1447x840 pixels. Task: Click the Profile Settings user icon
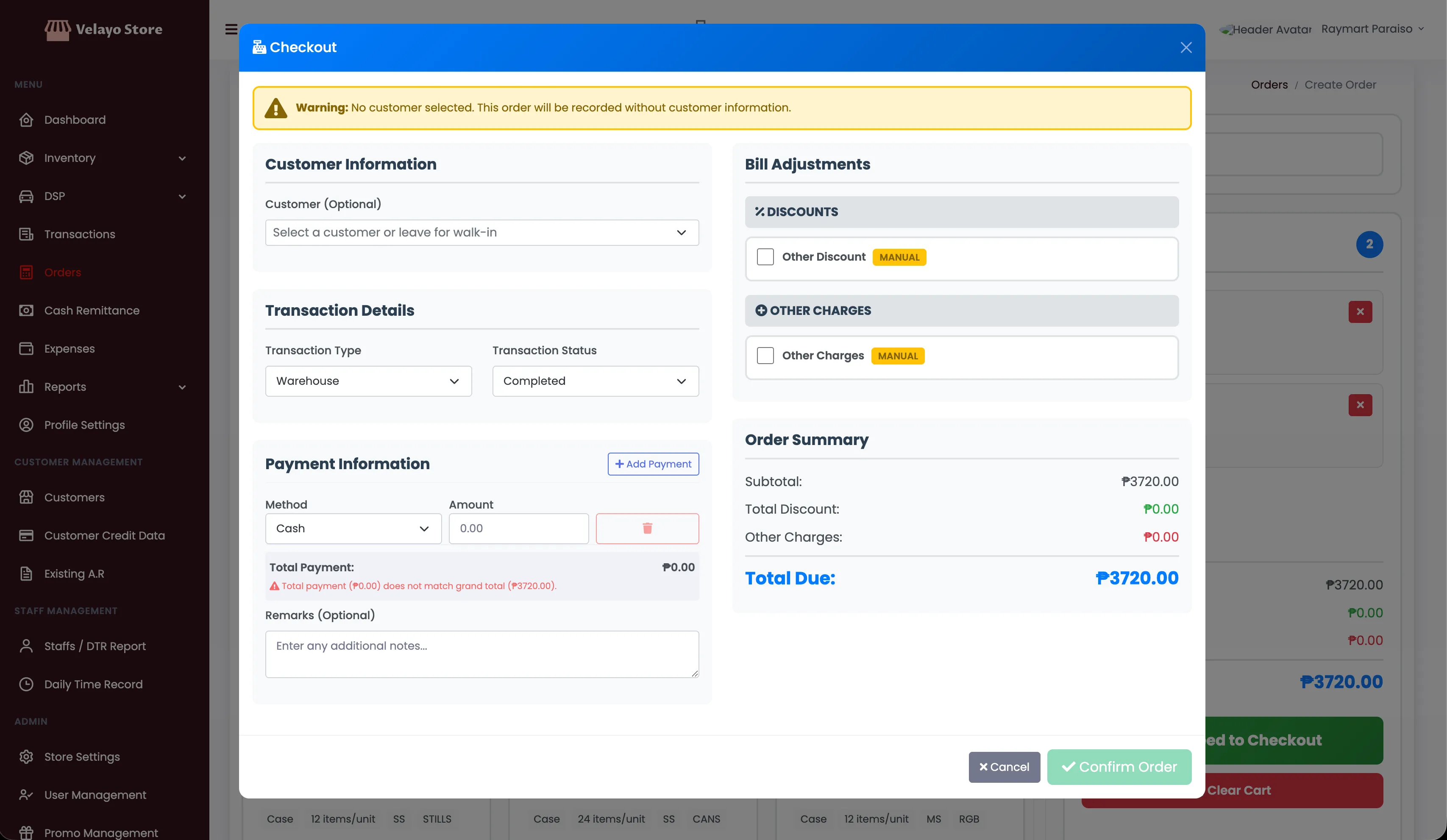[x=26, y=425]
